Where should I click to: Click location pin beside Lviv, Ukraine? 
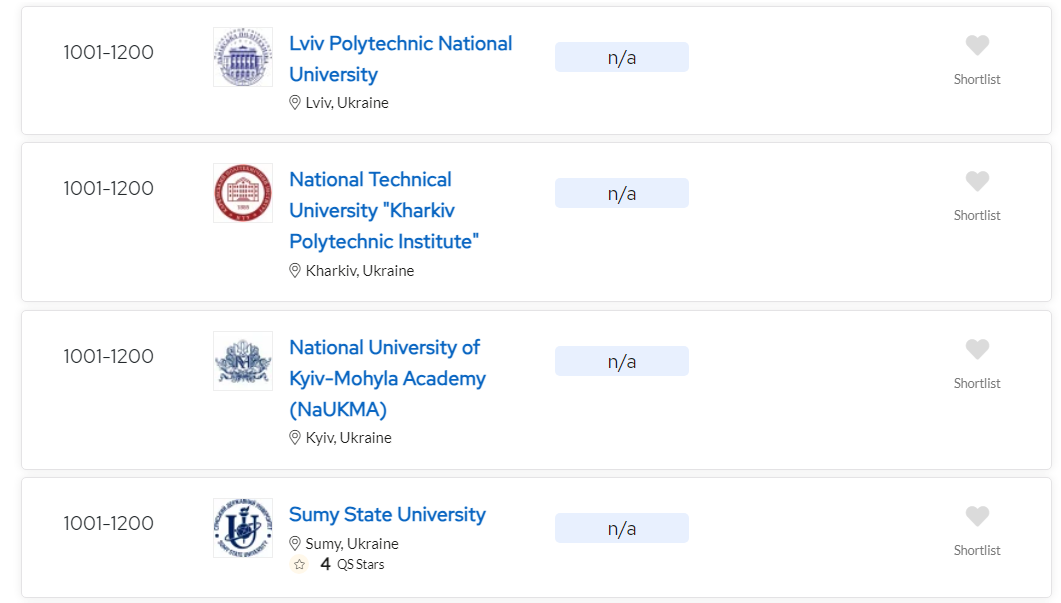point(295,103)
